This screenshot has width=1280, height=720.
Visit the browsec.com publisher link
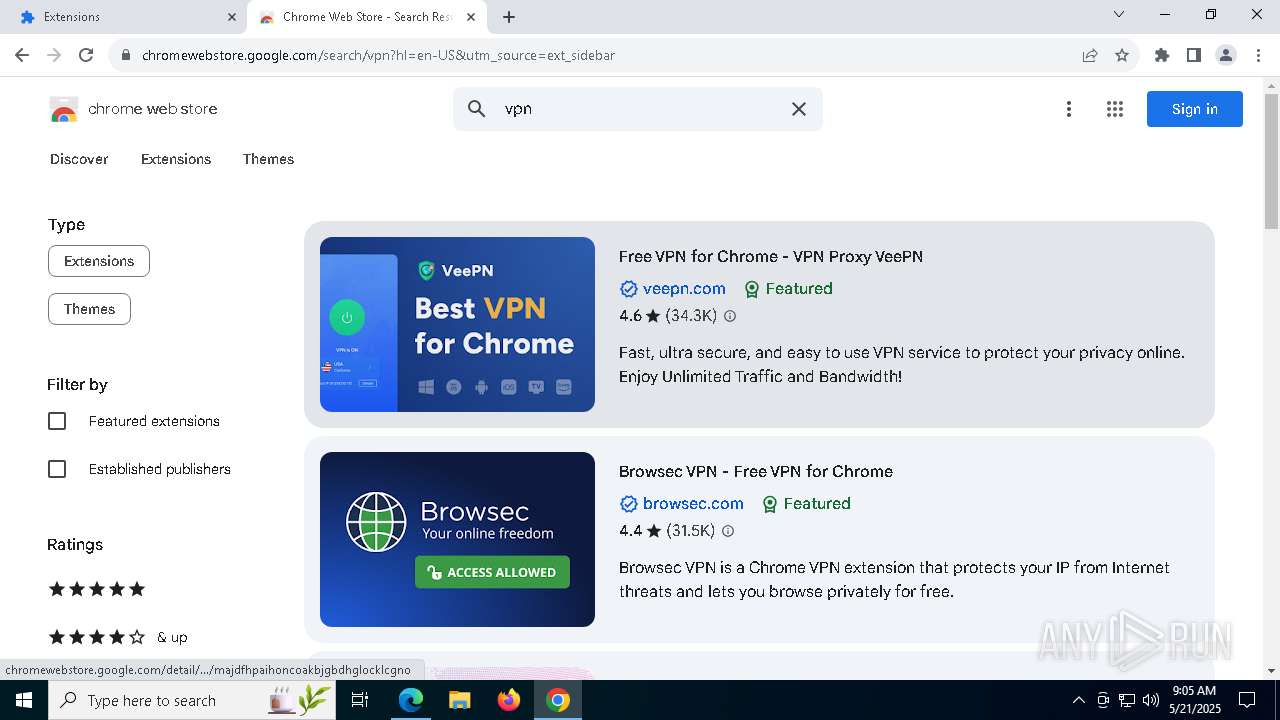tap(693, 504)
